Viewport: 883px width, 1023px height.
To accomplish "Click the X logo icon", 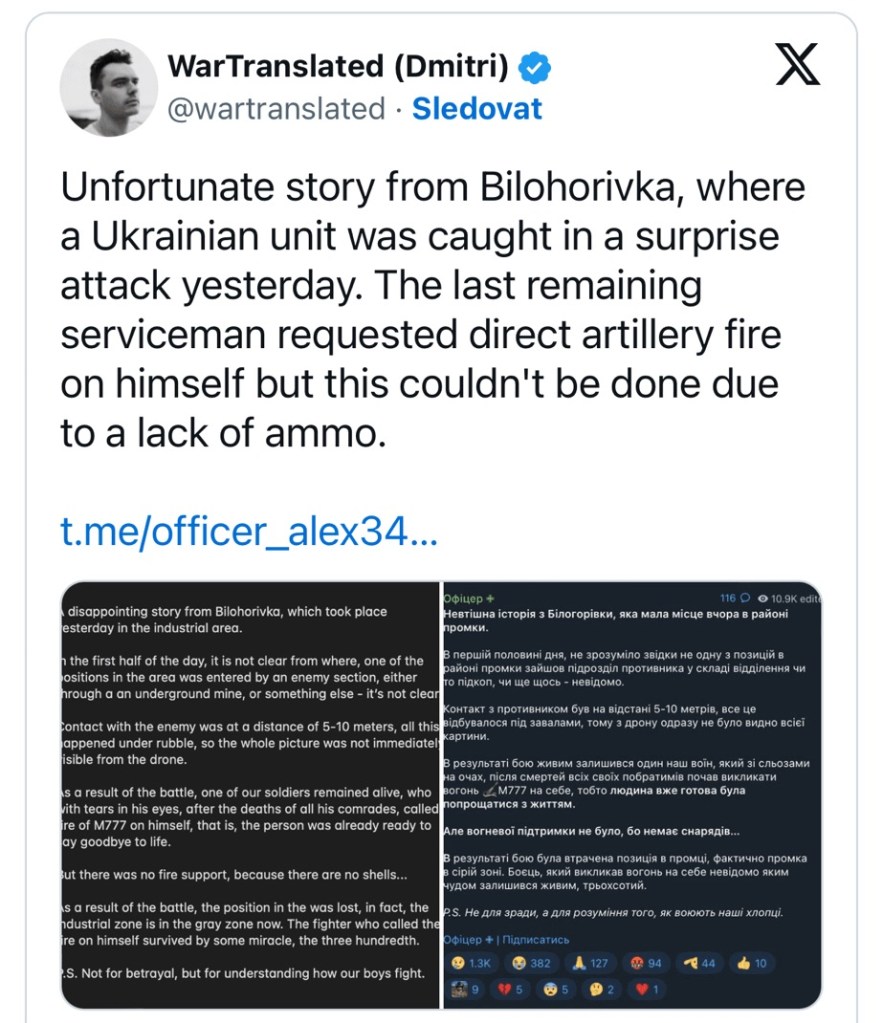I will pyautogui.click(x=798, y=65).
